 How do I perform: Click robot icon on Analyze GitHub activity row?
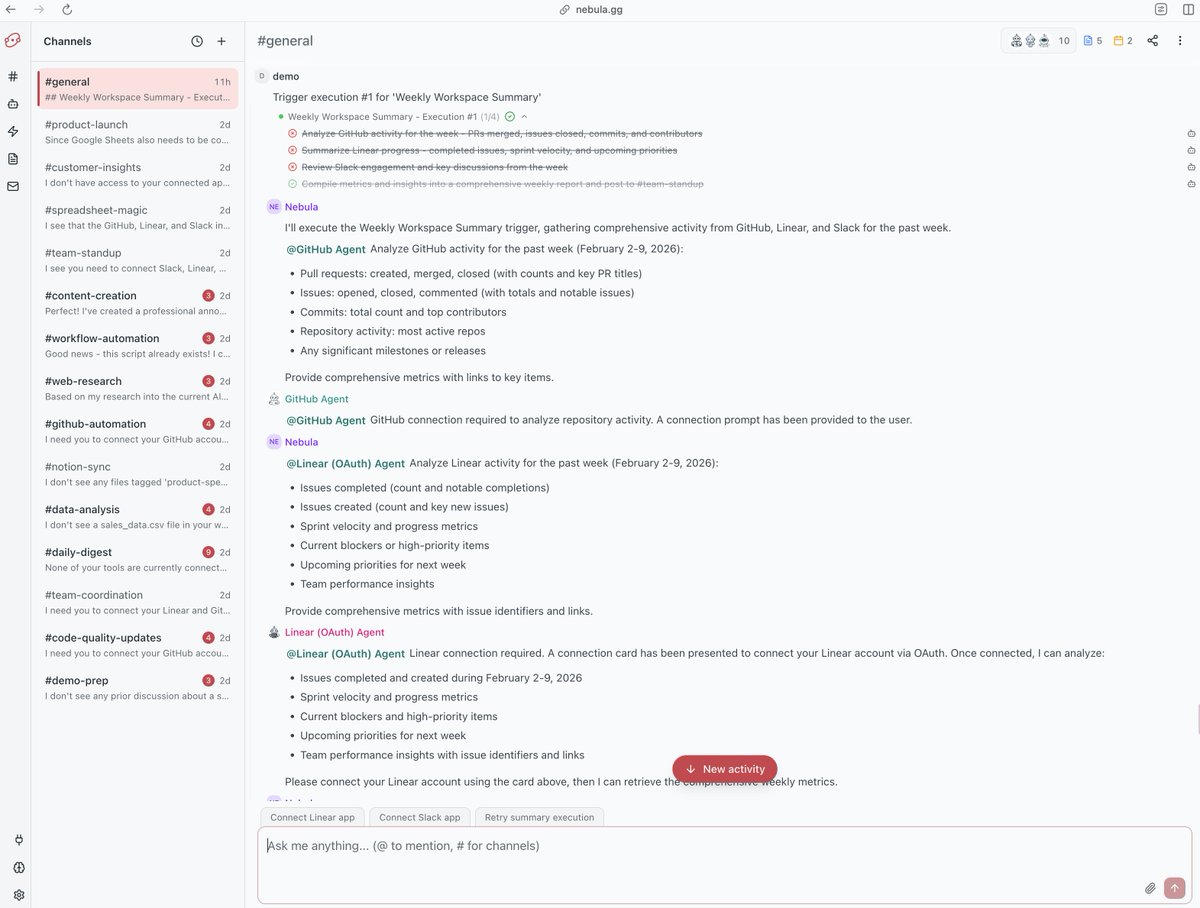pyautogui.click(x=1191, y=133)
